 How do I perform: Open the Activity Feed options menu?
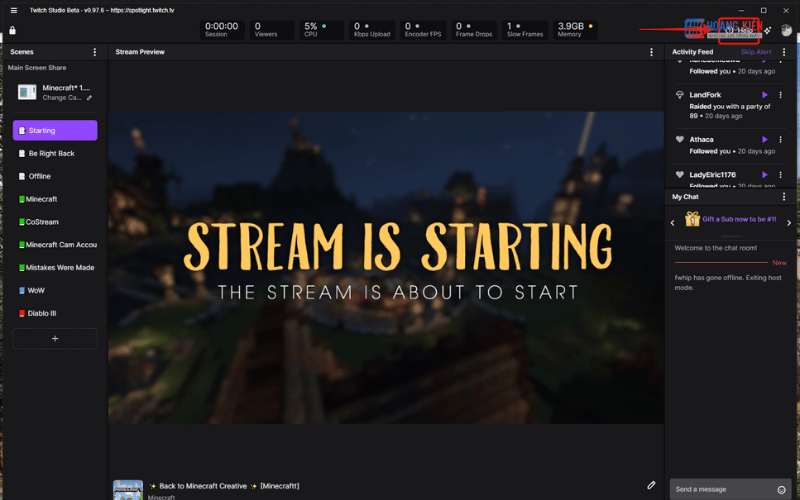[x=784, y=52]
